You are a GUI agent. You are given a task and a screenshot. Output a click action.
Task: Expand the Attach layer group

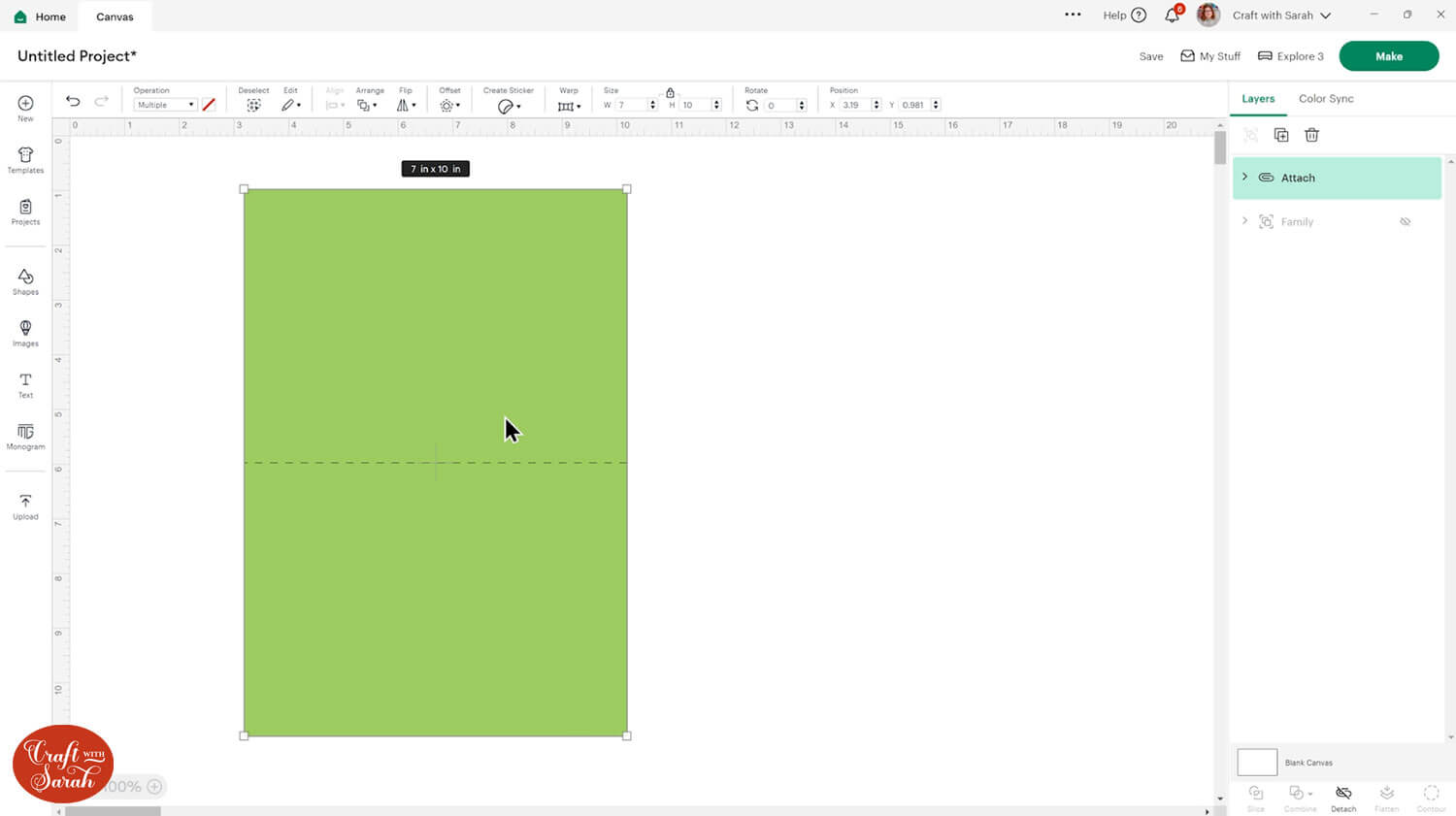tap(1244, 178)
